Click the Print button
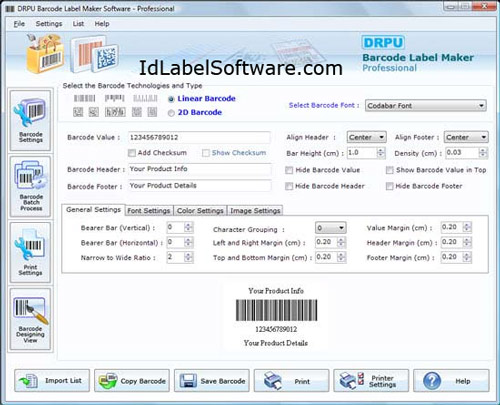Image resolution: width=500 pixels, height=405 pixels. coord(291,380)
